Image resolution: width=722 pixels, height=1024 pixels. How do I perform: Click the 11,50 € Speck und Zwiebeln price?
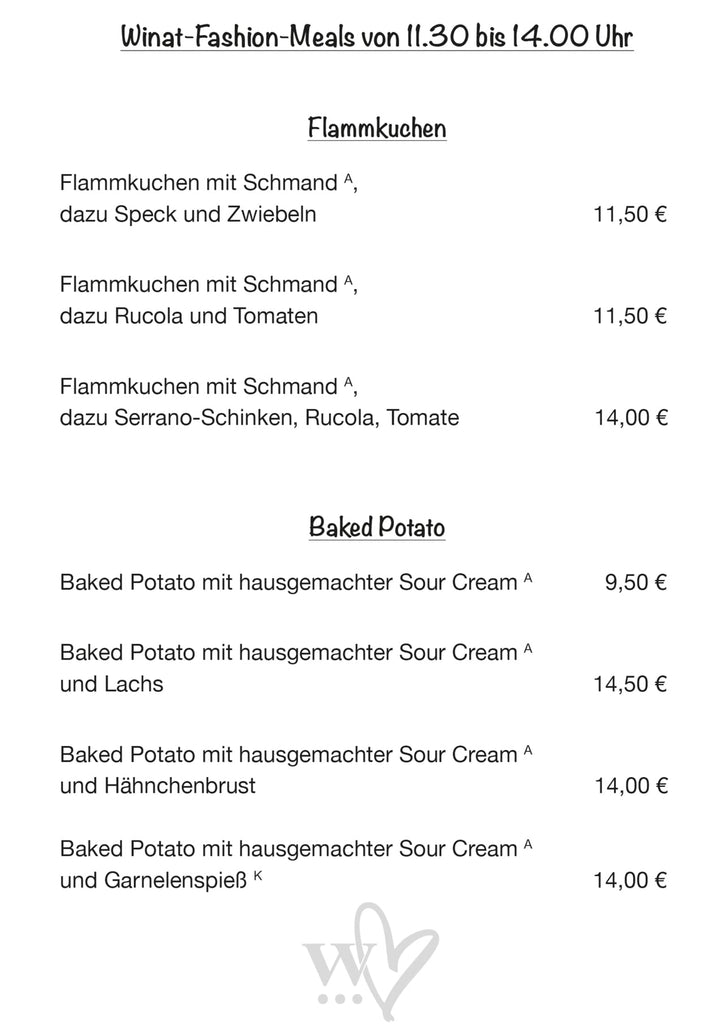coord(629,214)
